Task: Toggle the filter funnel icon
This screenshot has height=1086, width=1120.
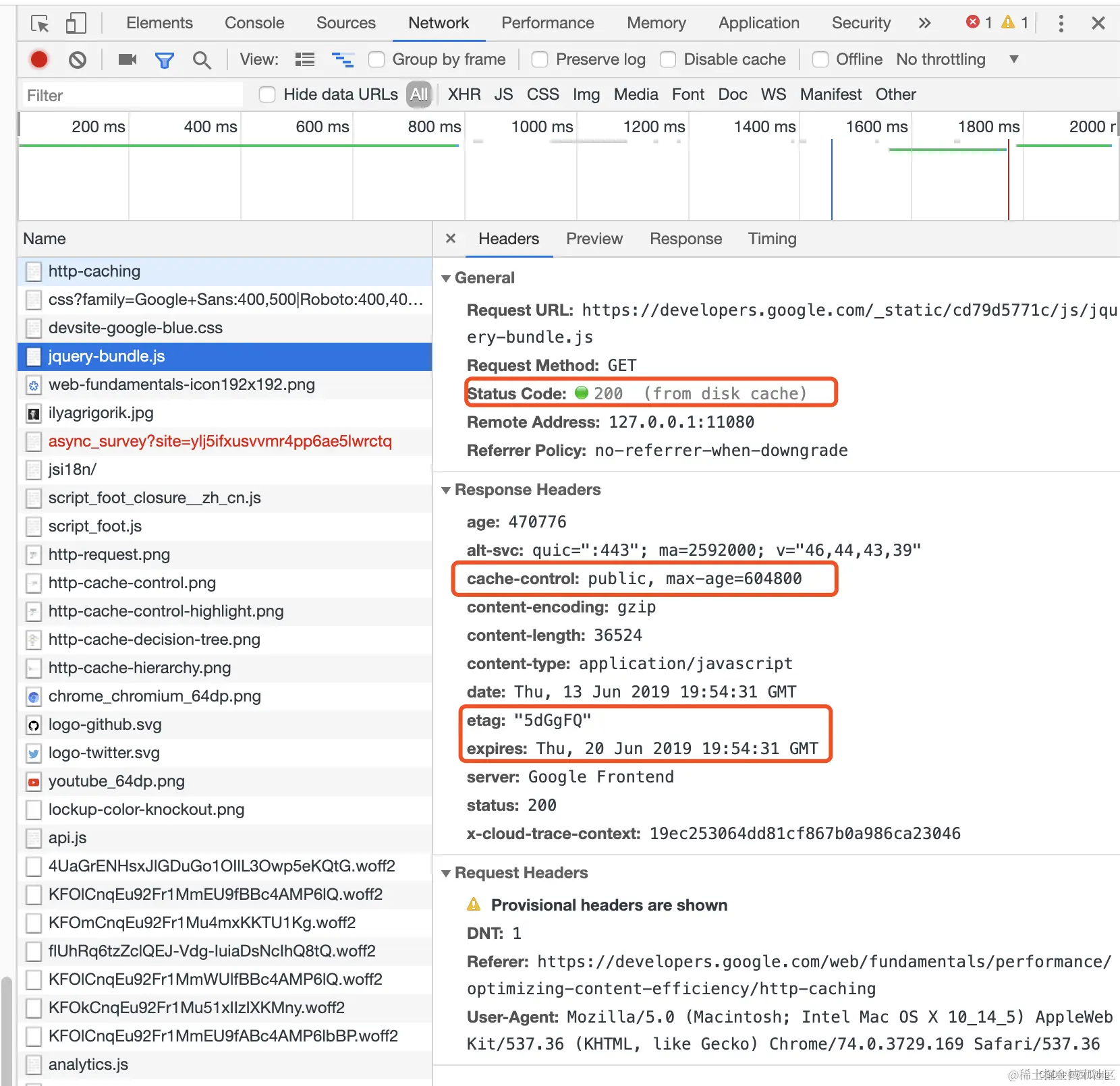Action: [x=164, y=60]
